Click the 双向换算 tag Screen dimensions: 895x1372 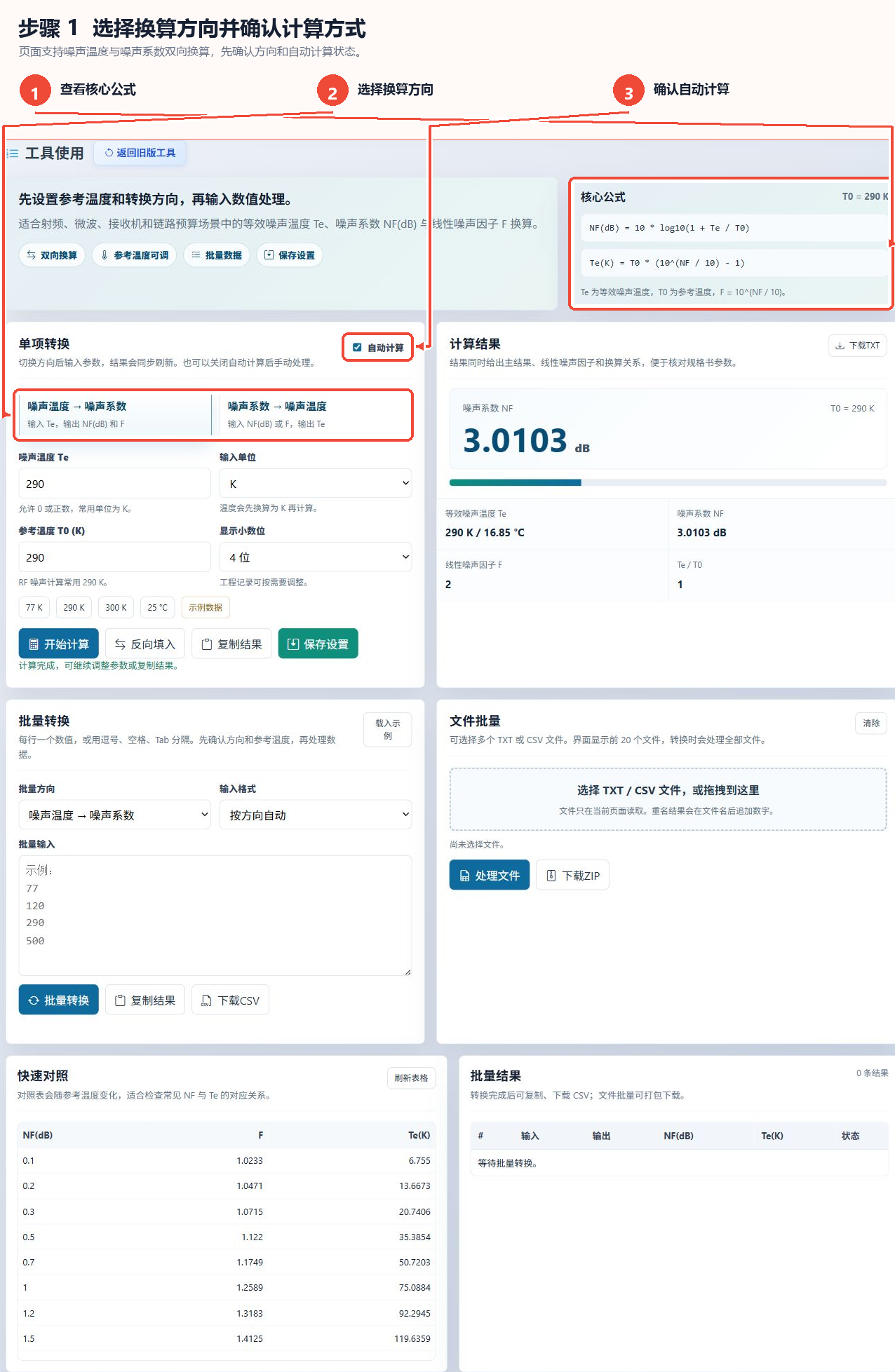point(52,255)
